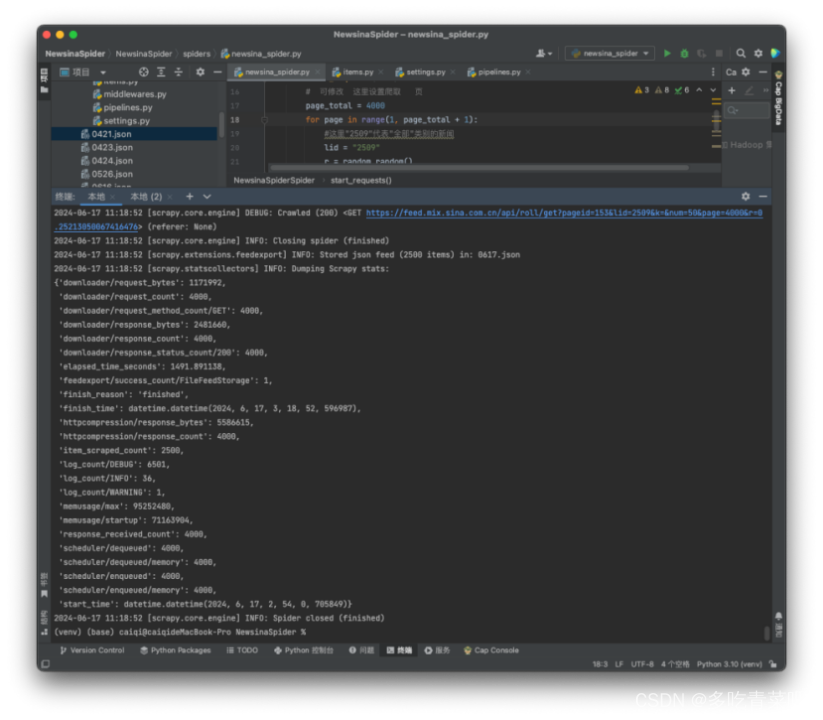823x720 pixels.
Task: Click spiders breadcrumb in navigation bar
Action: [196, 54]
